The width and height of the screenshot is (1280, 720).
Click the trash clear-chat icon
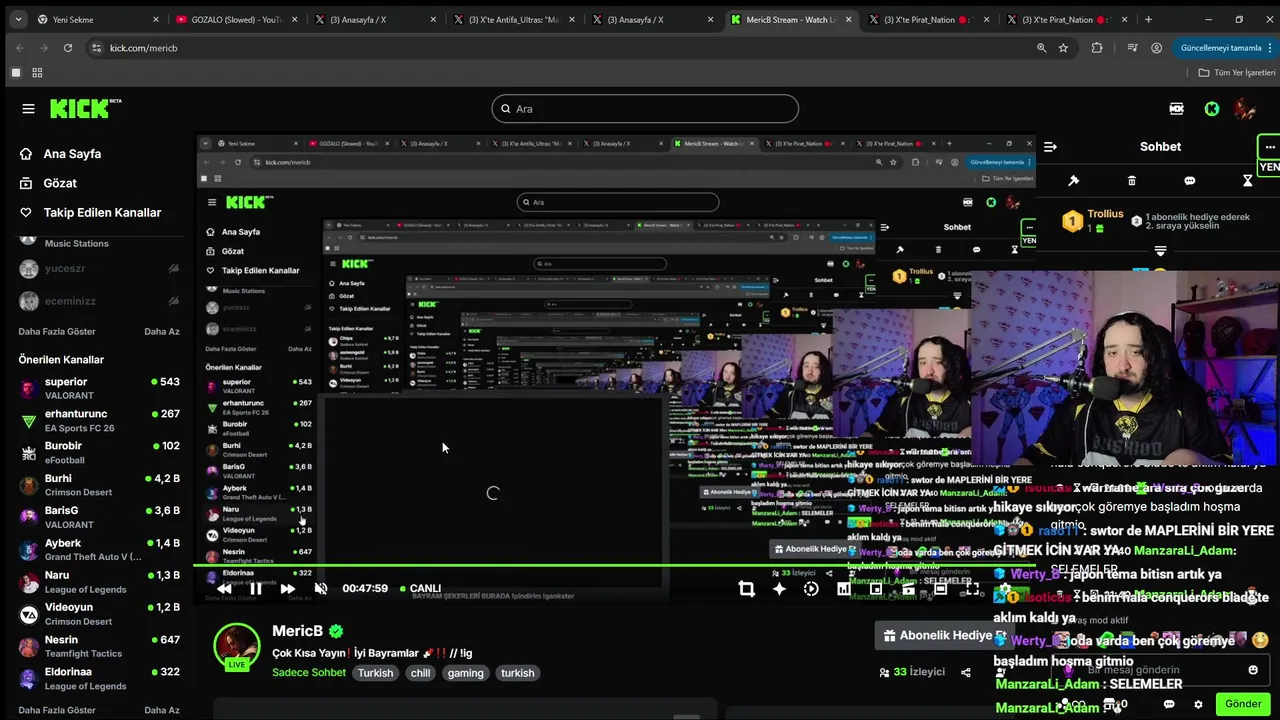pos(1132,181)
